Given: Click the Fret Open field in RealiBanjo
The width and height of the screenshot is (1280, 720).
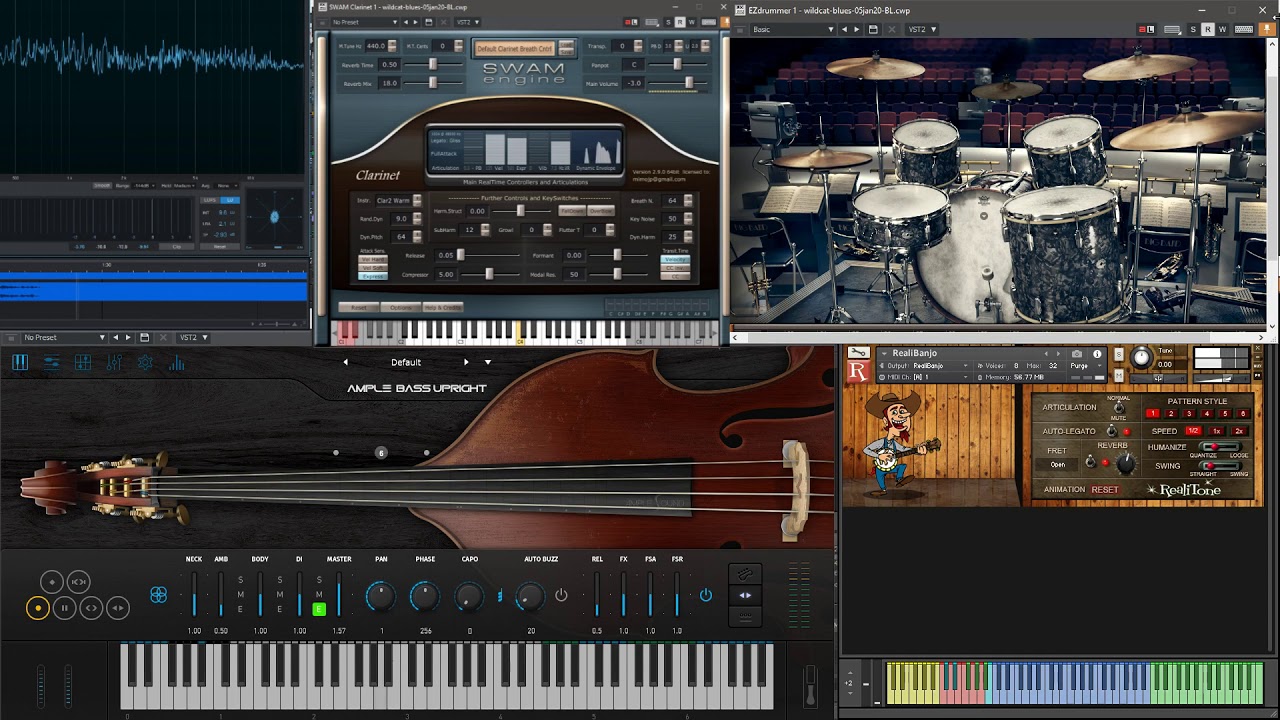Looking at the screenshot, I should click(1057, 465).
